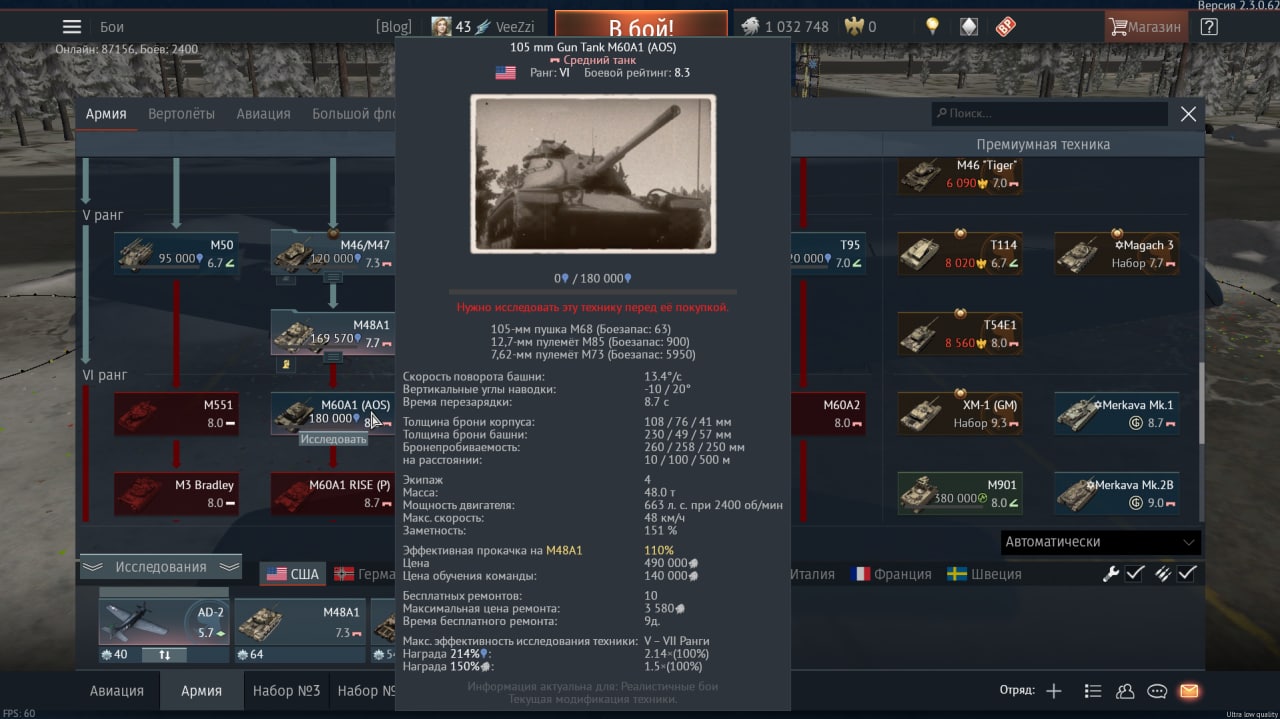The height and width of the screenshot is (719, 1280).
Task: Open the orange mail envelope icon
Action: [x=1188, y=691]
